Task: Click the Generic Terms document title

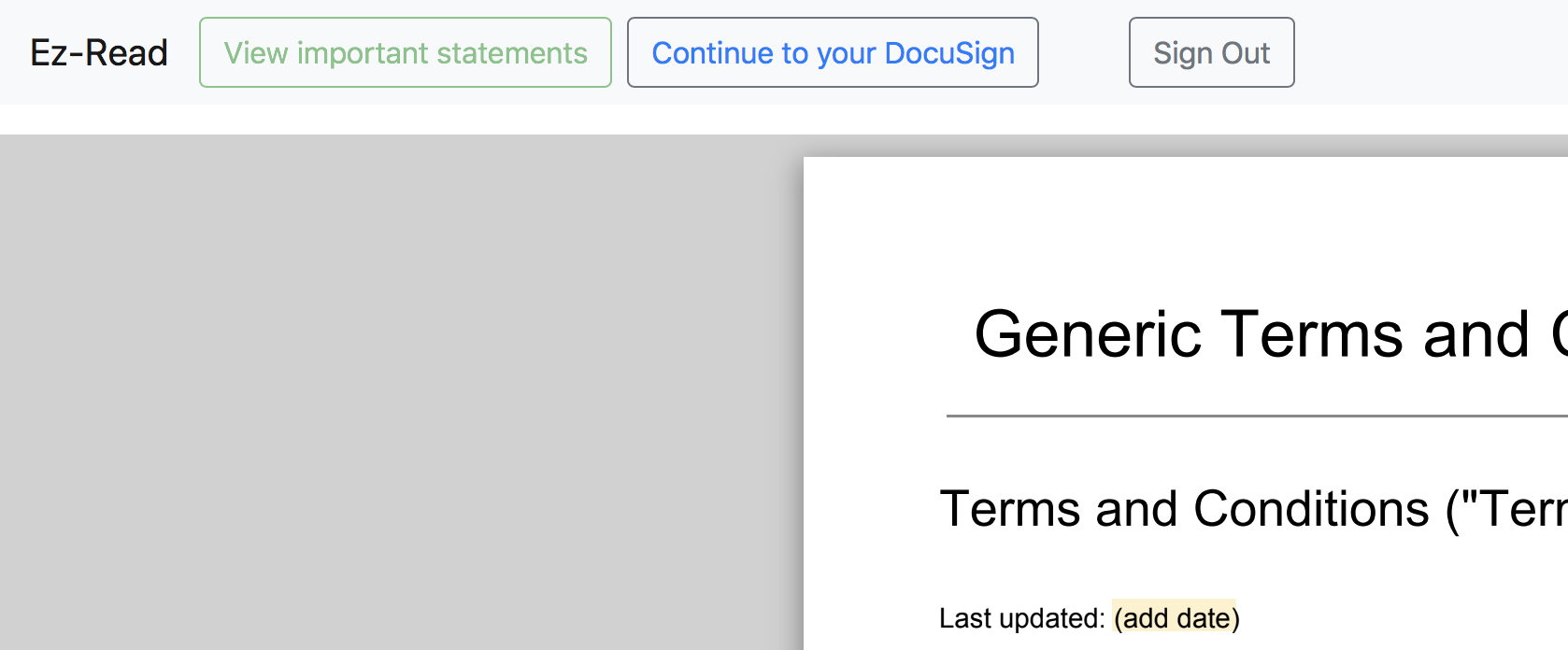Action: [1252, 335]
